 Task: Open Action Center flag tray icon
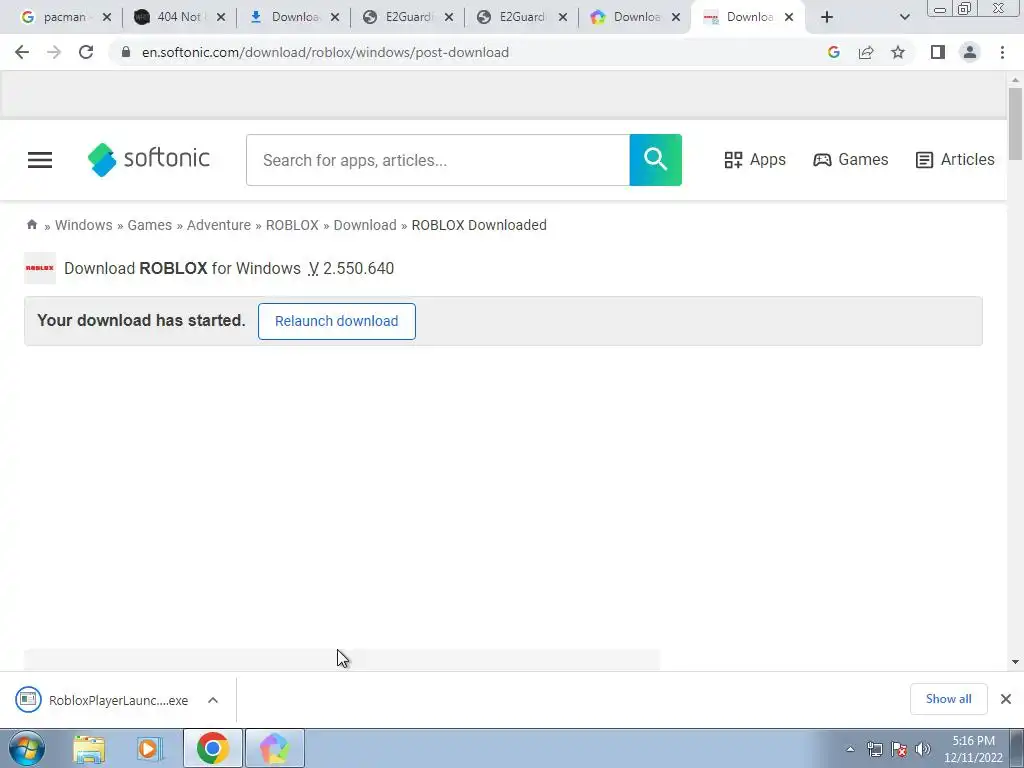click(899, 749)
